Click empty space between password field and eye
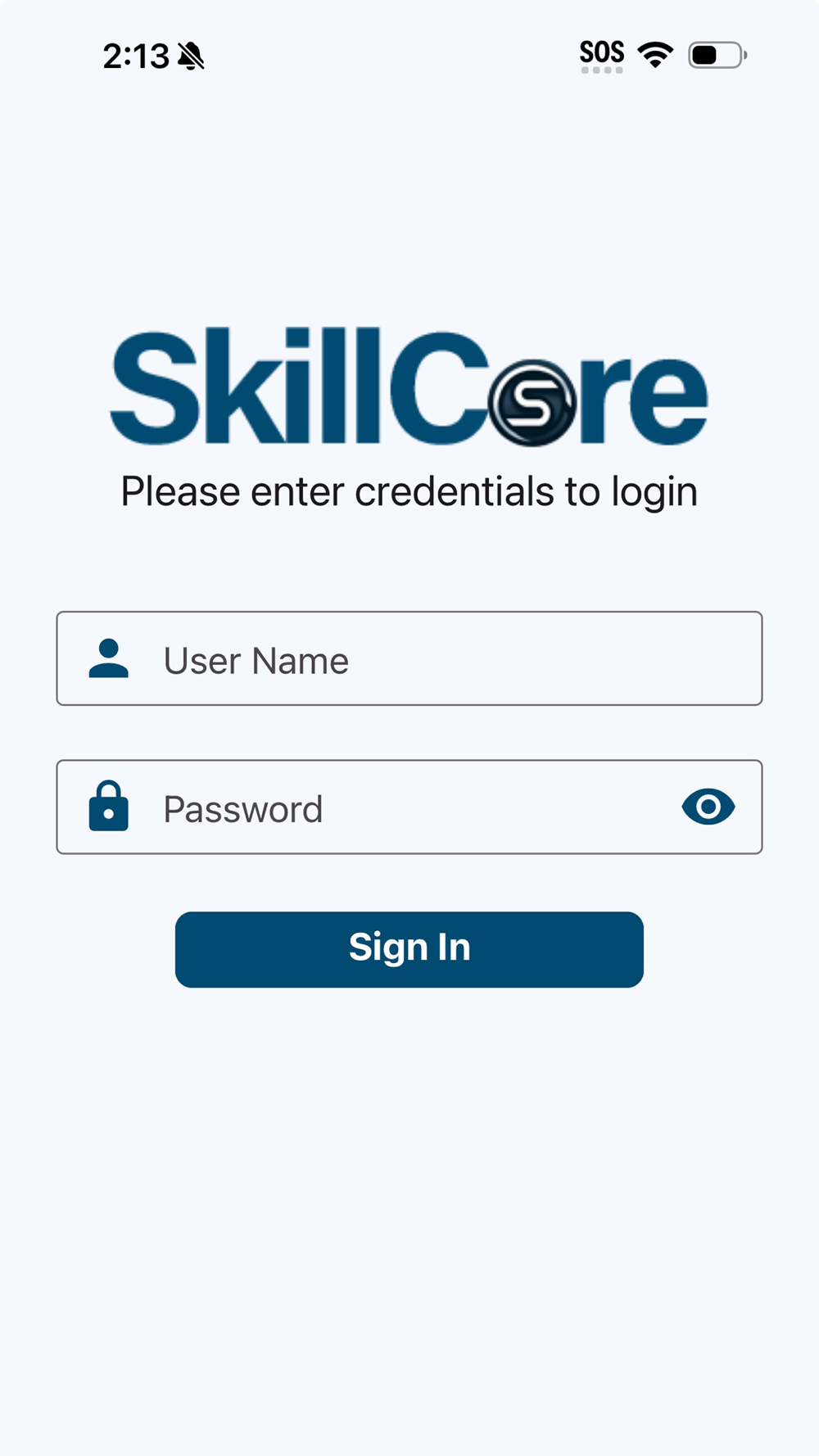This screenshot has width=819, height=1456. pyautogui.click(x=500, y=807)
